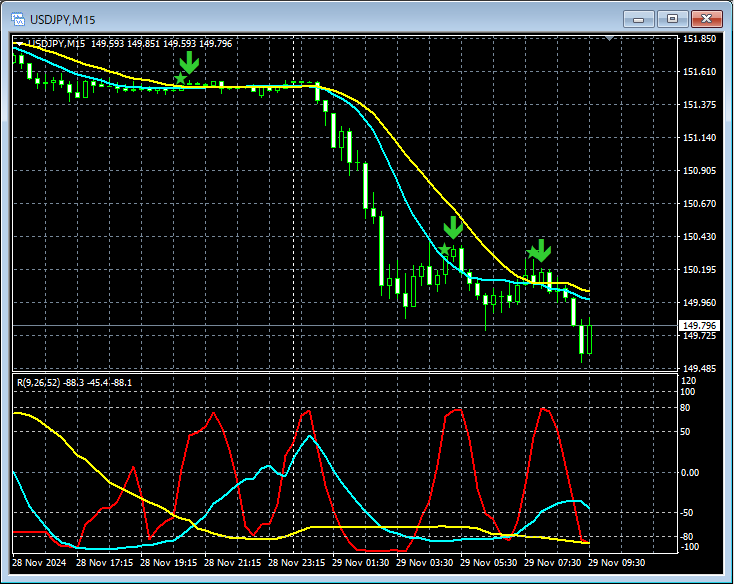The height and width of the screenshot is (584, 735).
Task: Select the green star near 29 Nov 07:30
Action: click(x=532, y=253)
